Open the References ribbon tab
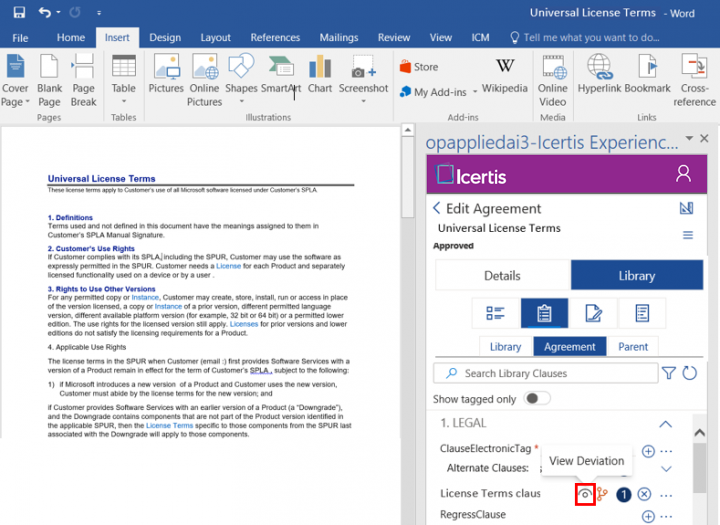 [275, 38]
